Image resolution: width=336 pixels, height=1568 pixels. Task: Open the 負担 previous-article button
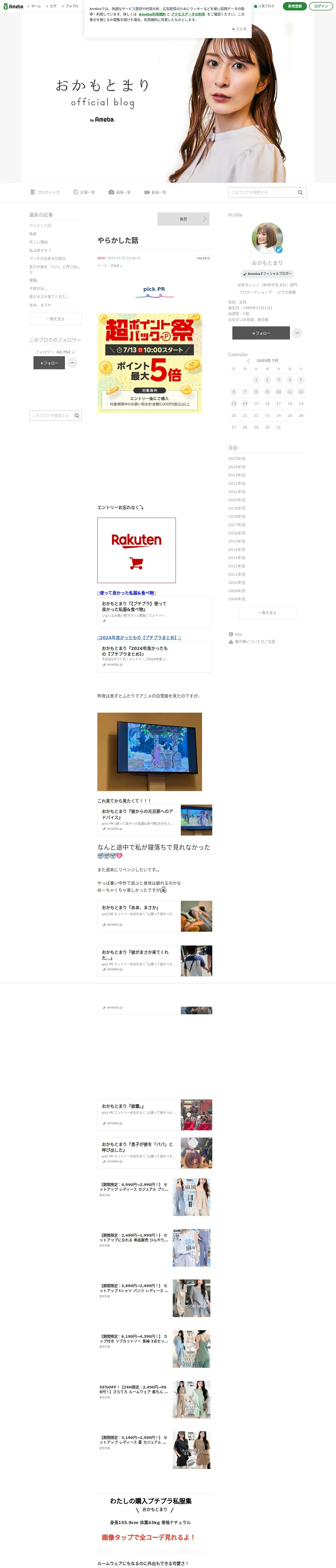[x=183, y=219]
